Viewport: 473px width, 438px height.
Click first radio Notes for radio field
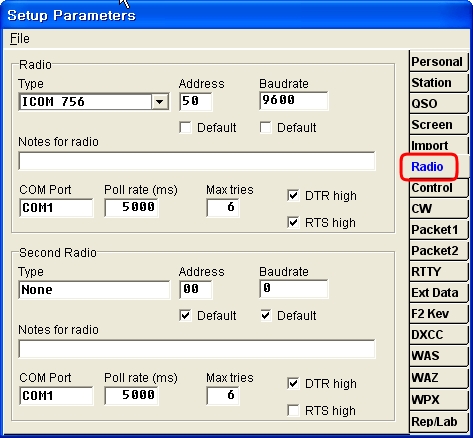click(197, 161)
